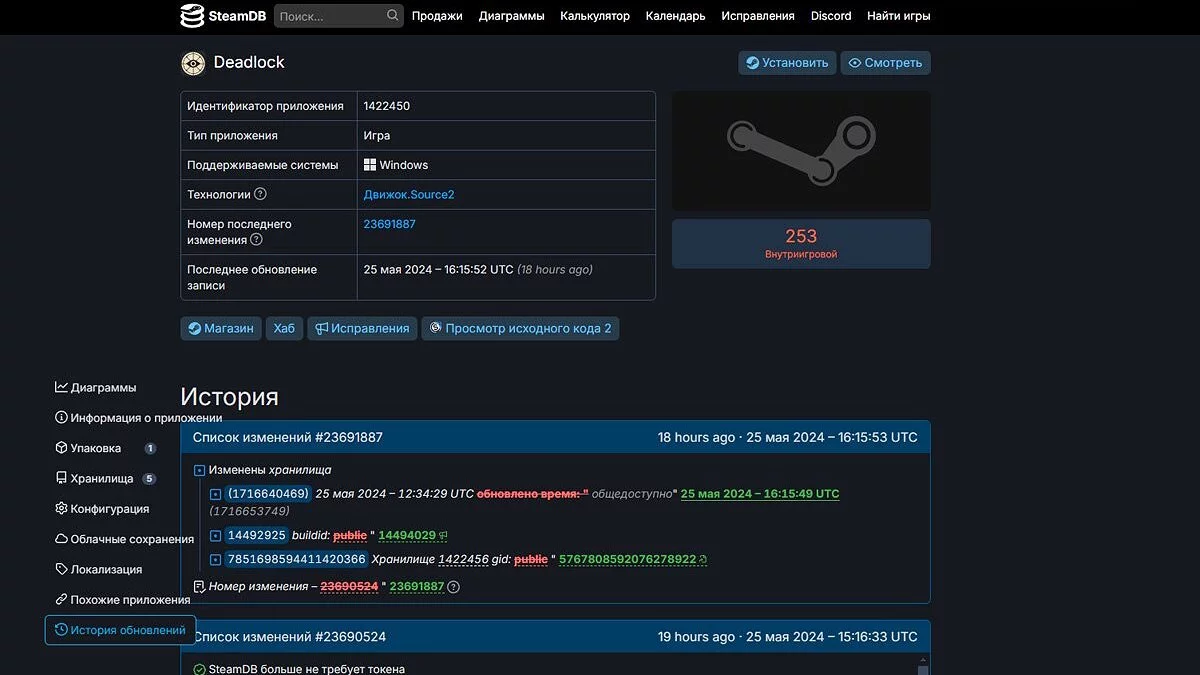Open the Движок.Source2 link

point(409,195)
